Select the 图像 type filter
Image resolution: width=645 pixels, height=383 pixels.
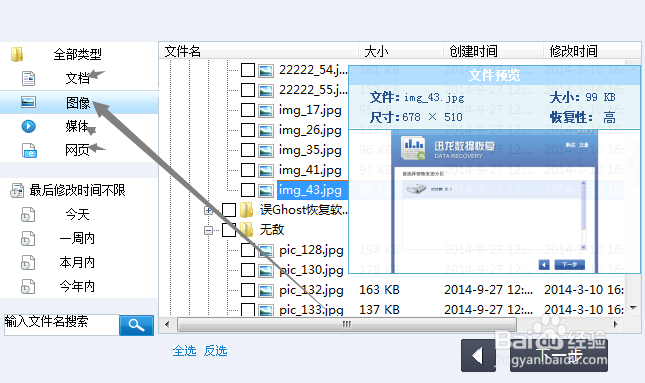[79, 102]
